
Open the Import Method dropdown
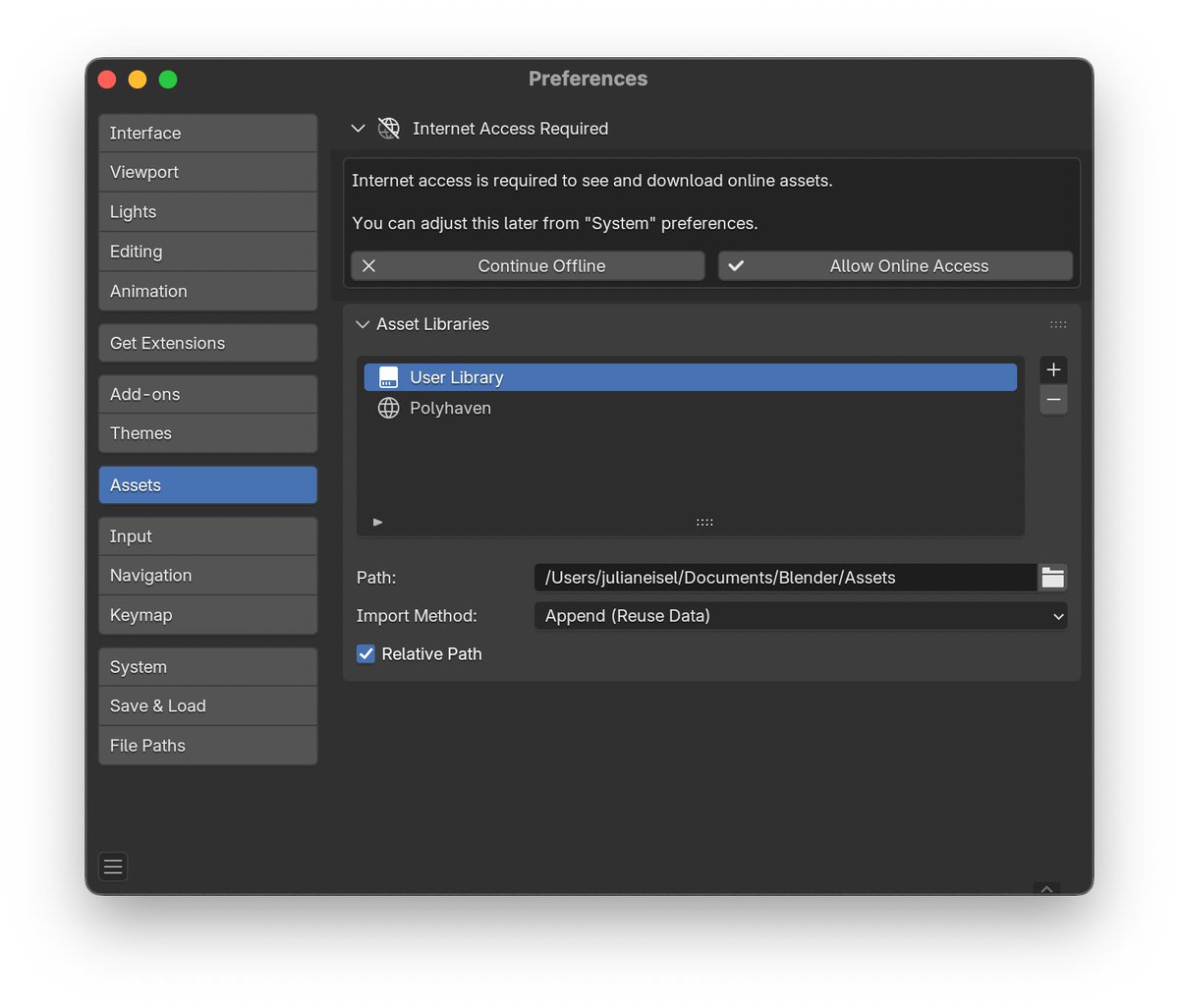click(x=801, y=616)
